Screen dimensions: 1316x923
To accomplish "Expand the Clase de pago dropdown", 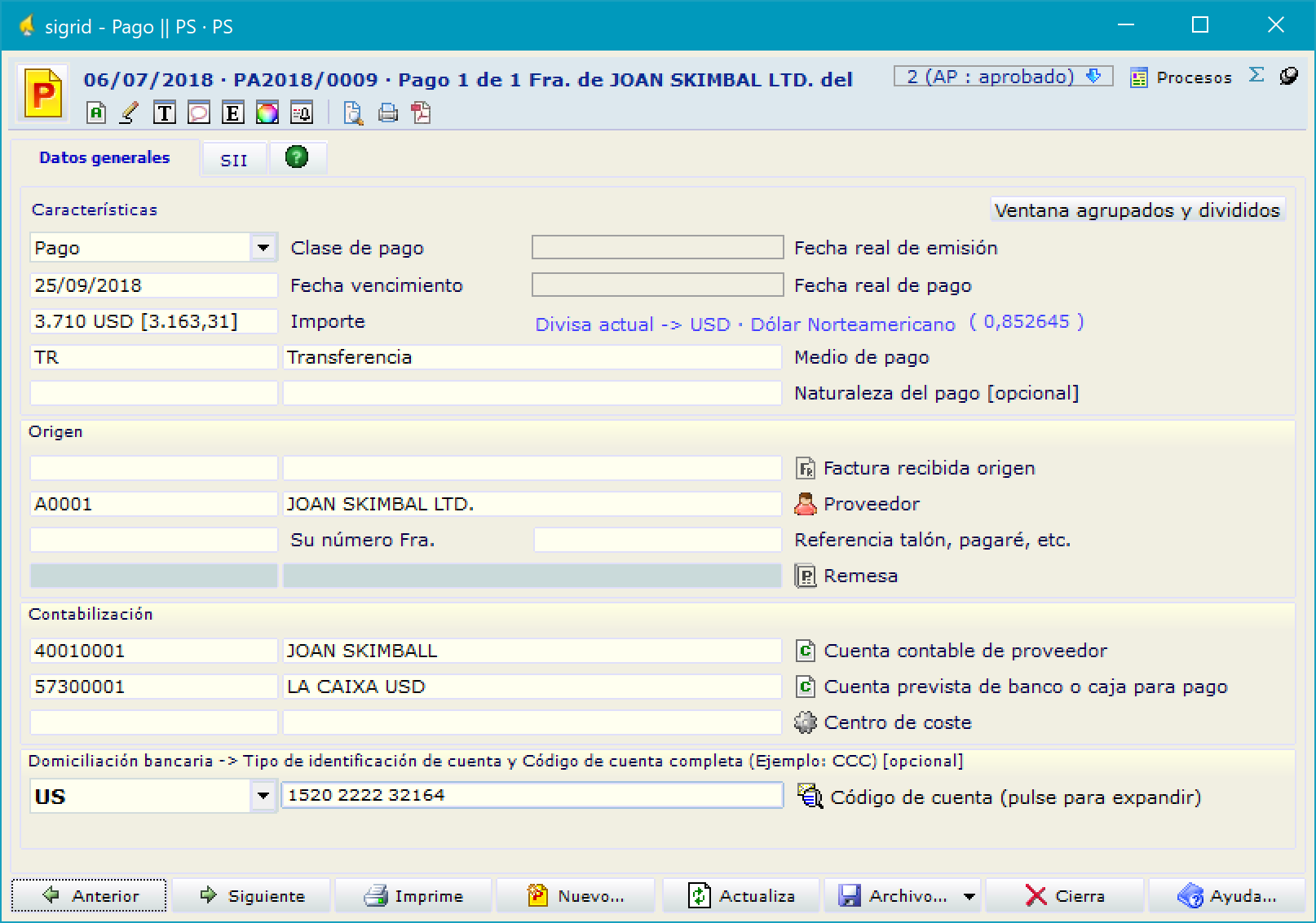I will pyautogui.click(x=263, y=247).
